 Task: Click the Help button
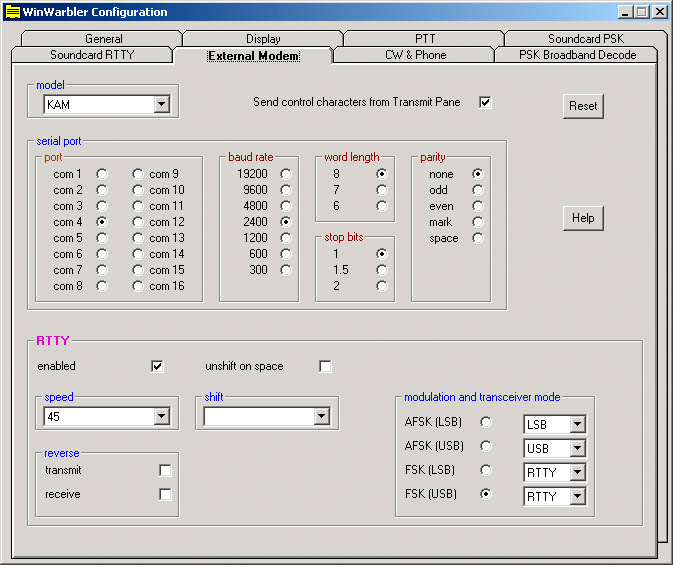583,218
